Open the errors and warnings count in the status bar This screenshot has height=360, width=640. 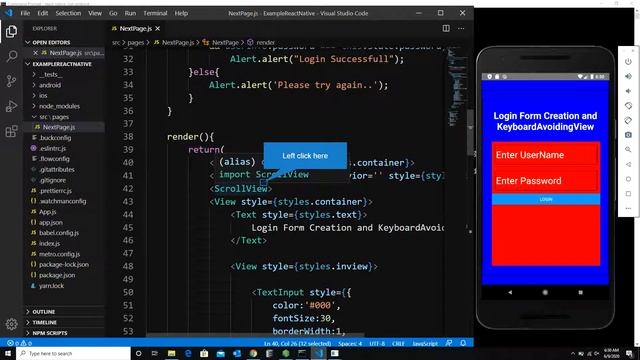20,343
